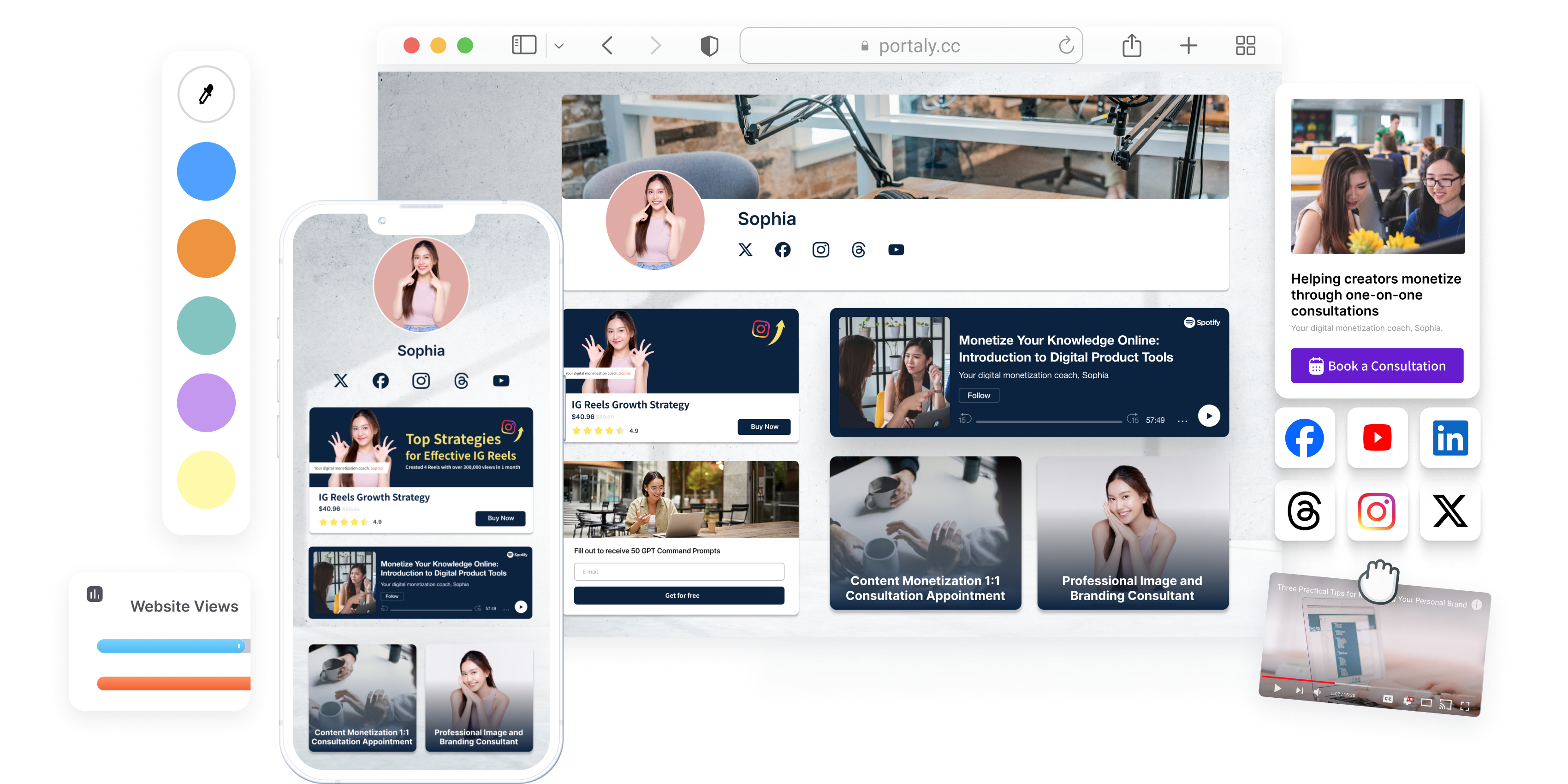
Task: Open phone Professional Image and Branding card
Action: (479, 698)
